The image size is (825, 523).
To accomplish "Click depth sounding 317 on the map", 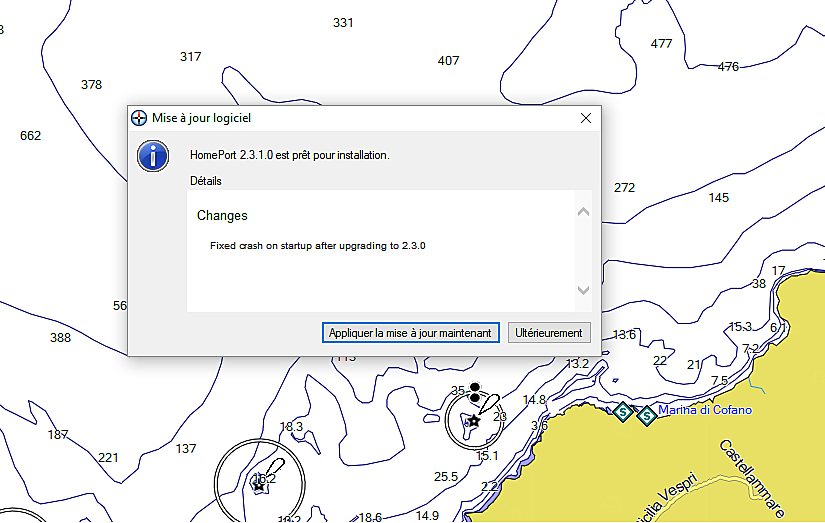I will pyautogui.click(x=190, y=57).
